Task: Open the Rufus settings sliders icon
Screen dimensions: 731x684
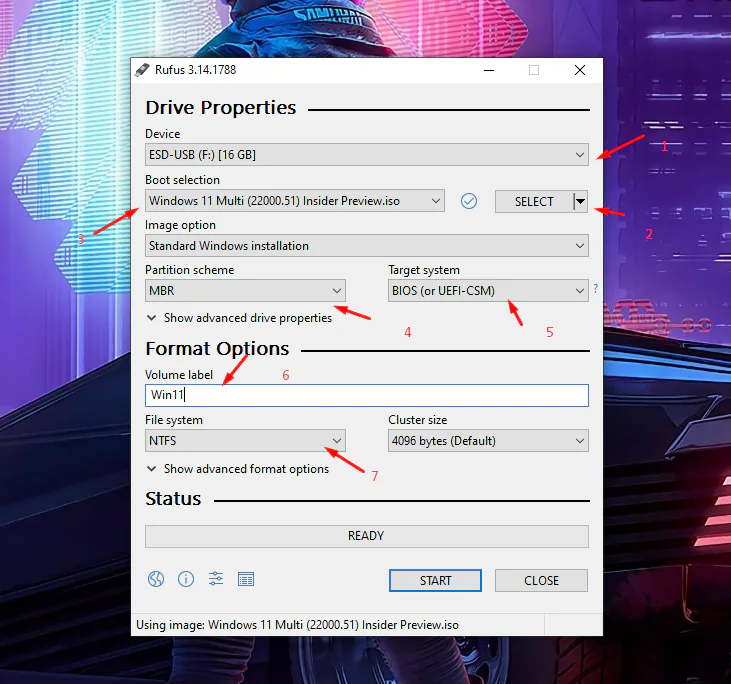Action: tap(216, 579)
